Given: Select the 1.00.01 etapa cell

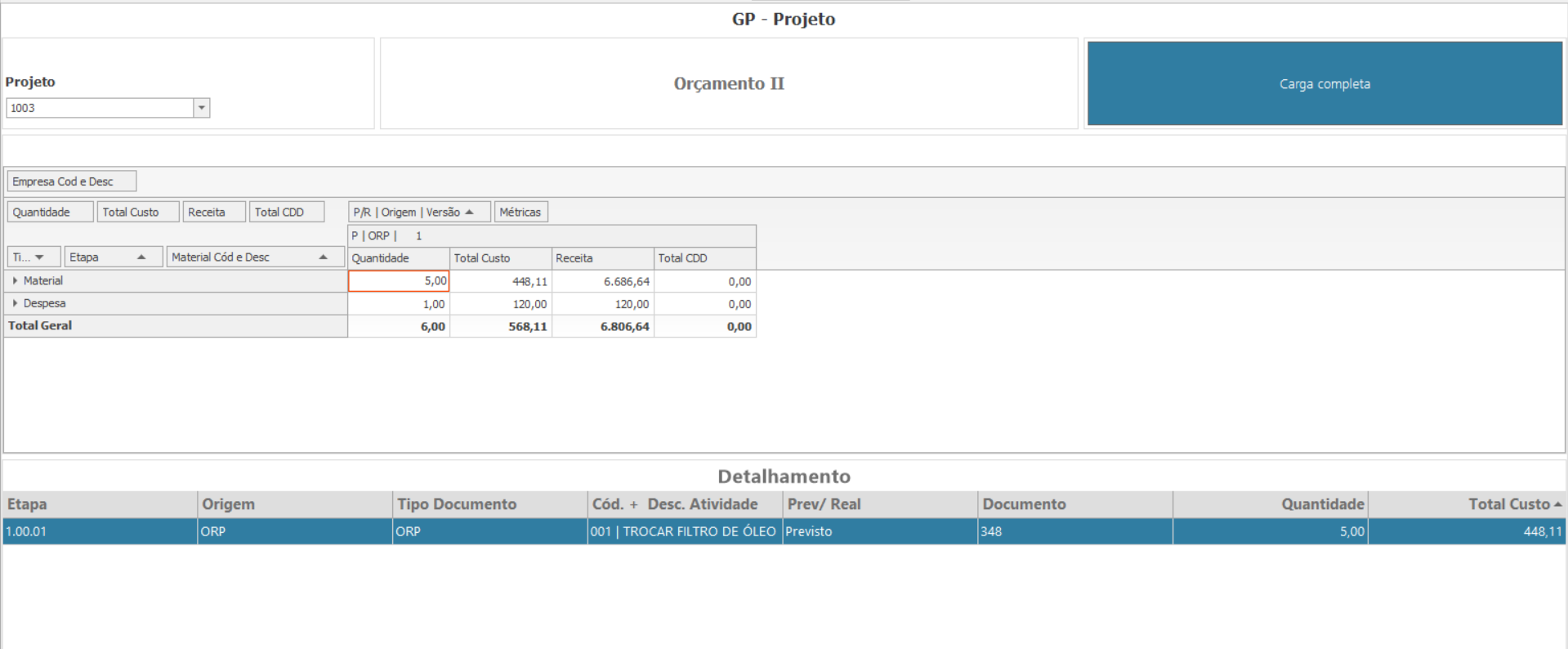Looking at the screenshot, I should (x=100, y=531).
